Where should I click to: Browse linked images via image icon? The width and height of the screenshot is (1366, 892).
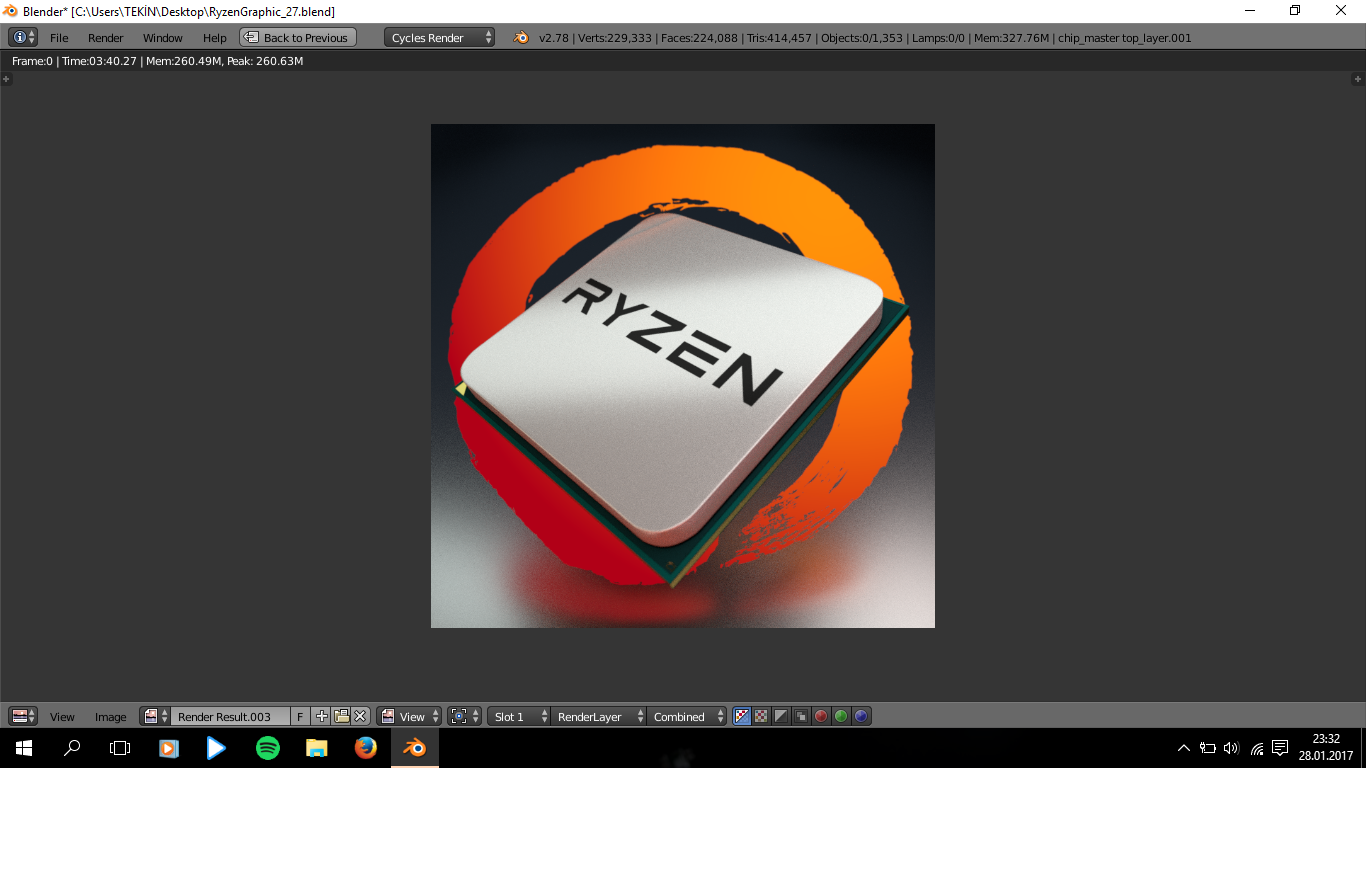point(155,716)
